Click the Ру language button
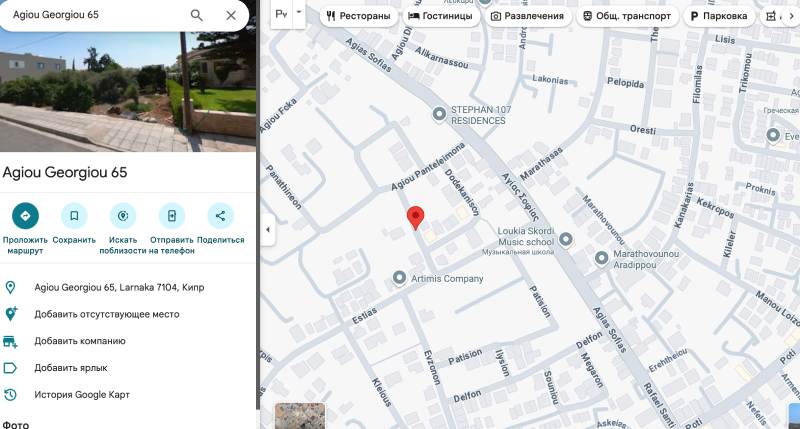 click(282, 14)
